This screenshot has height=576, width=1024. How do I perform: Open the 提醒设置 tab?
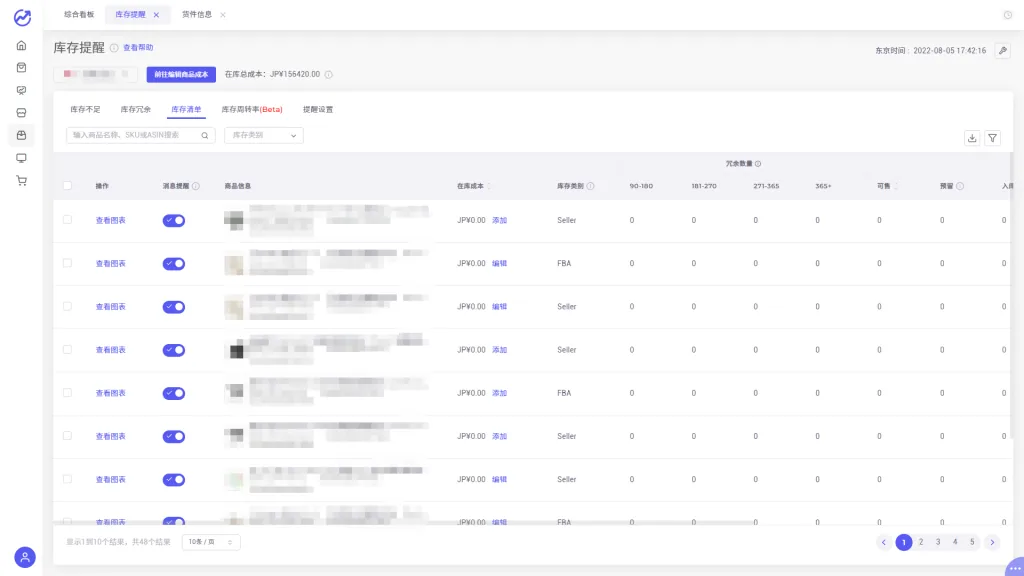318,109
